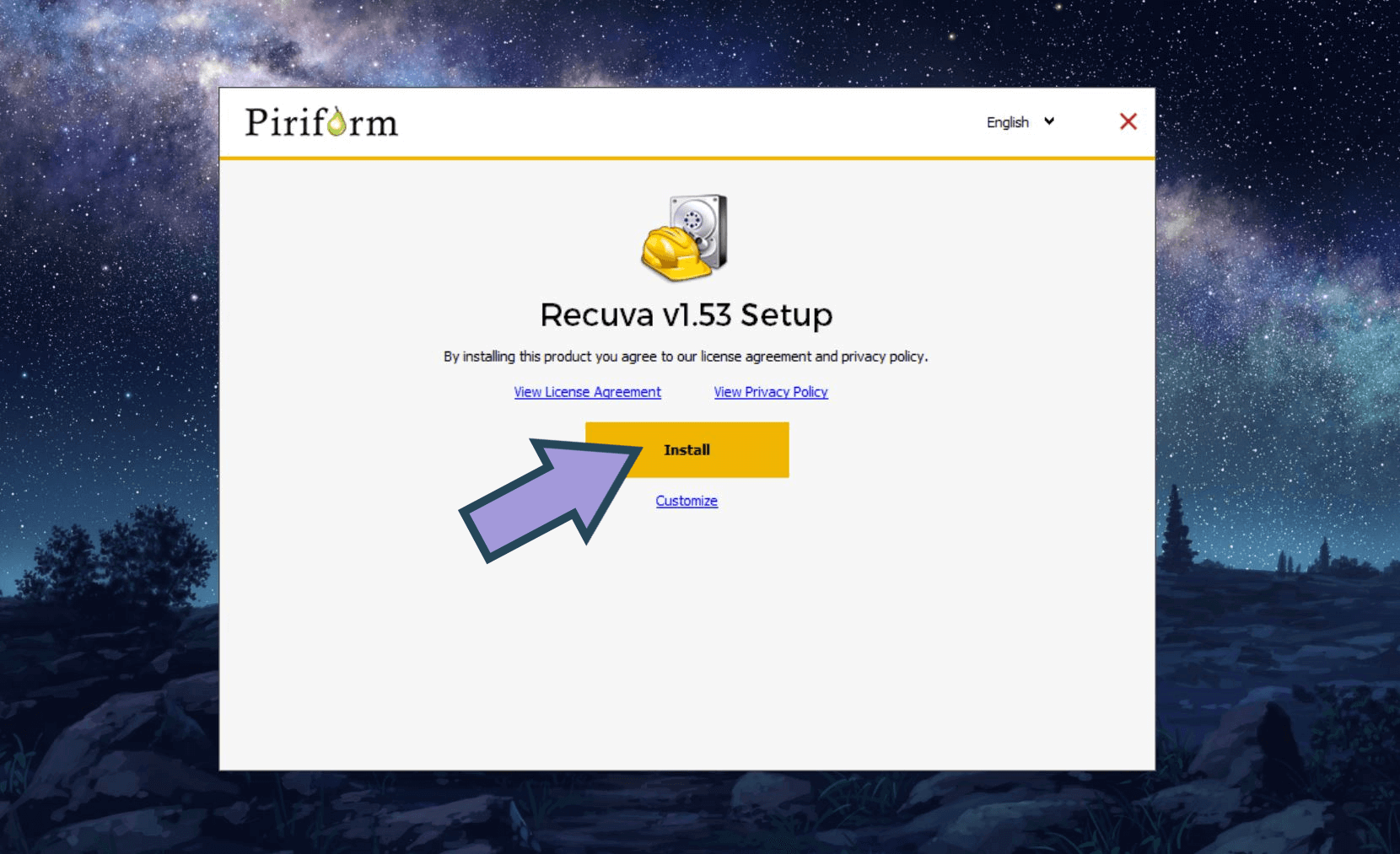Click the Recuva hard drive helmet icon

(x=685, y=238)
